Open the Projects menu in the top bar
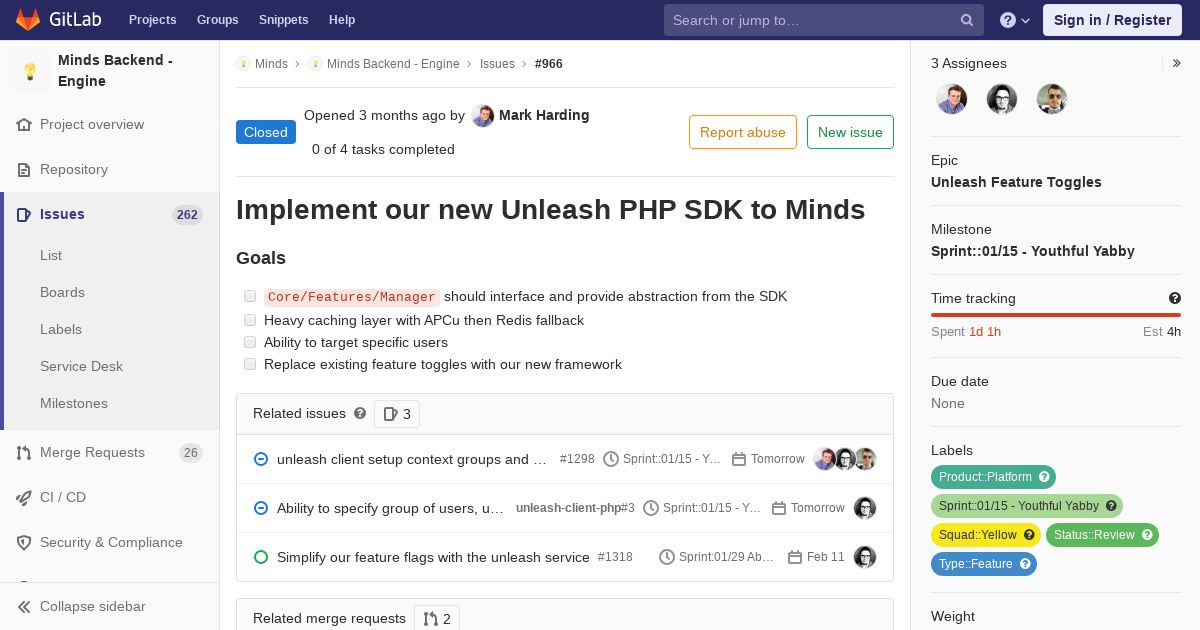 [152, 20]
